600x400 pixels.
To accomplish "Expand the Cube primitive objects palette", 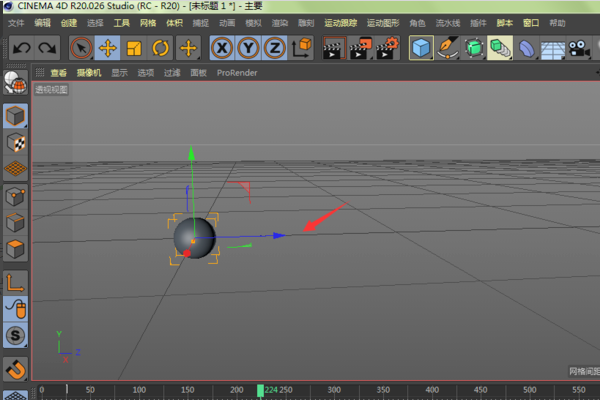I will pyautogui.click(x=422, y=47).
